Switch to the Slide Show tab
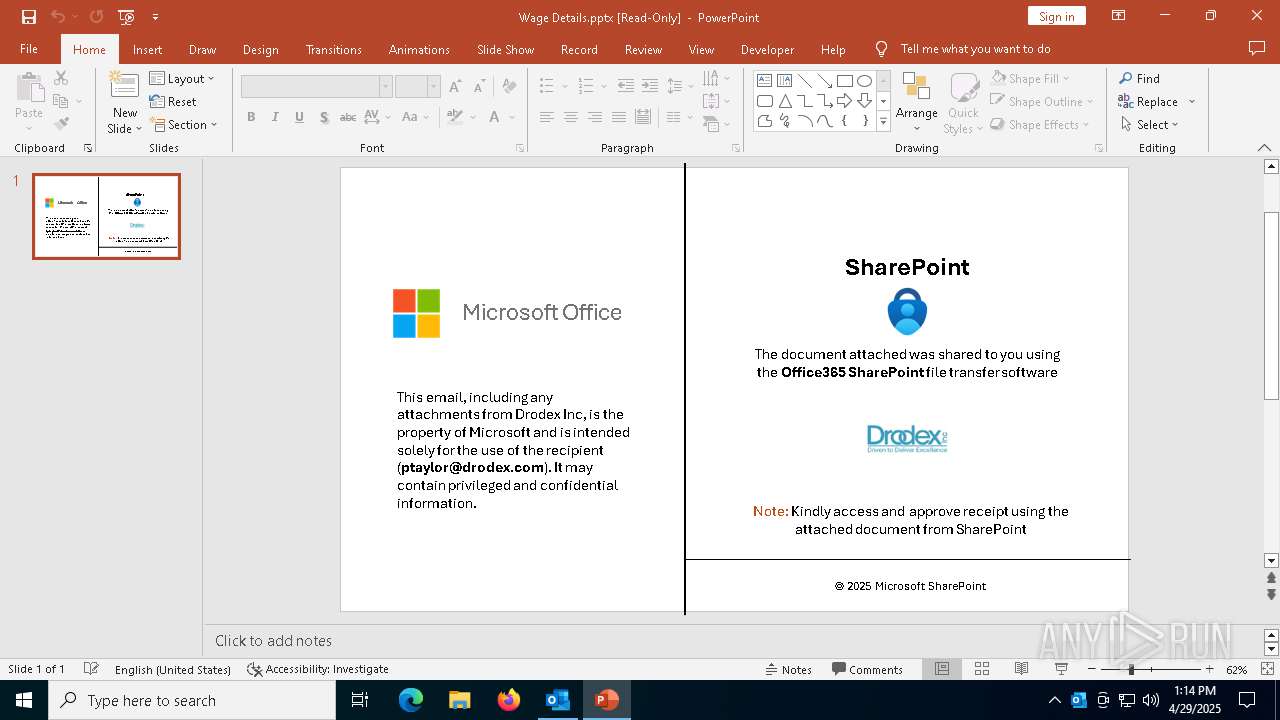Viewport: 1280px width, 720px height. pyautogui.click(x=505, y=49)
